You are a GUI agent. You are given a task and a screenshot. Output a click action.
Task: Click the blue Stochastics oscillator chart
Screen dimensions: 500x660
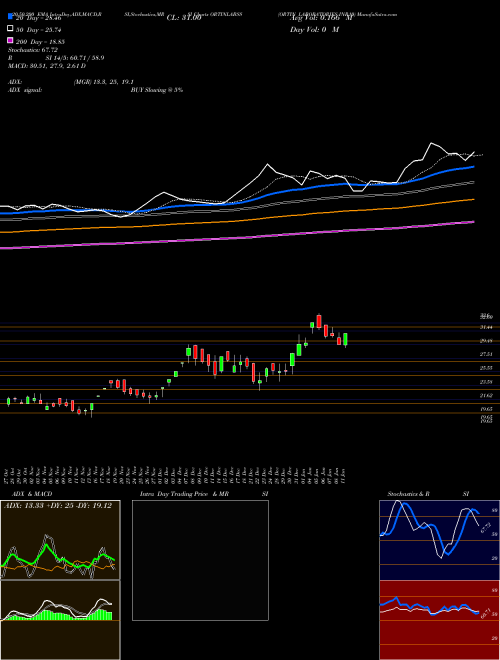click(439, 540)
